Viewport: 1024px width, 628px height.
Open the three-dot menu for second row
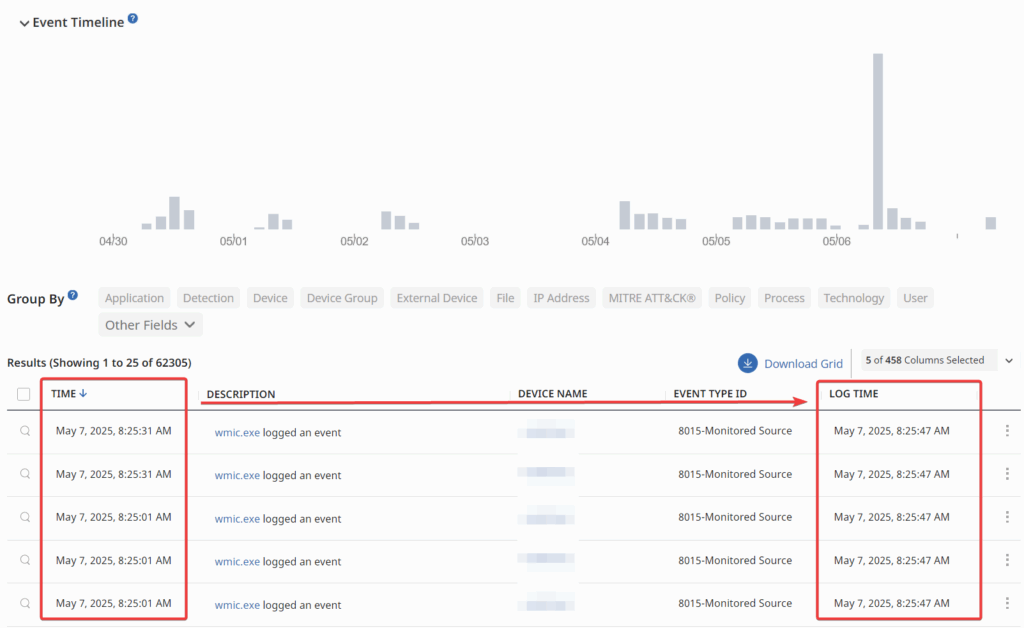1007,474
